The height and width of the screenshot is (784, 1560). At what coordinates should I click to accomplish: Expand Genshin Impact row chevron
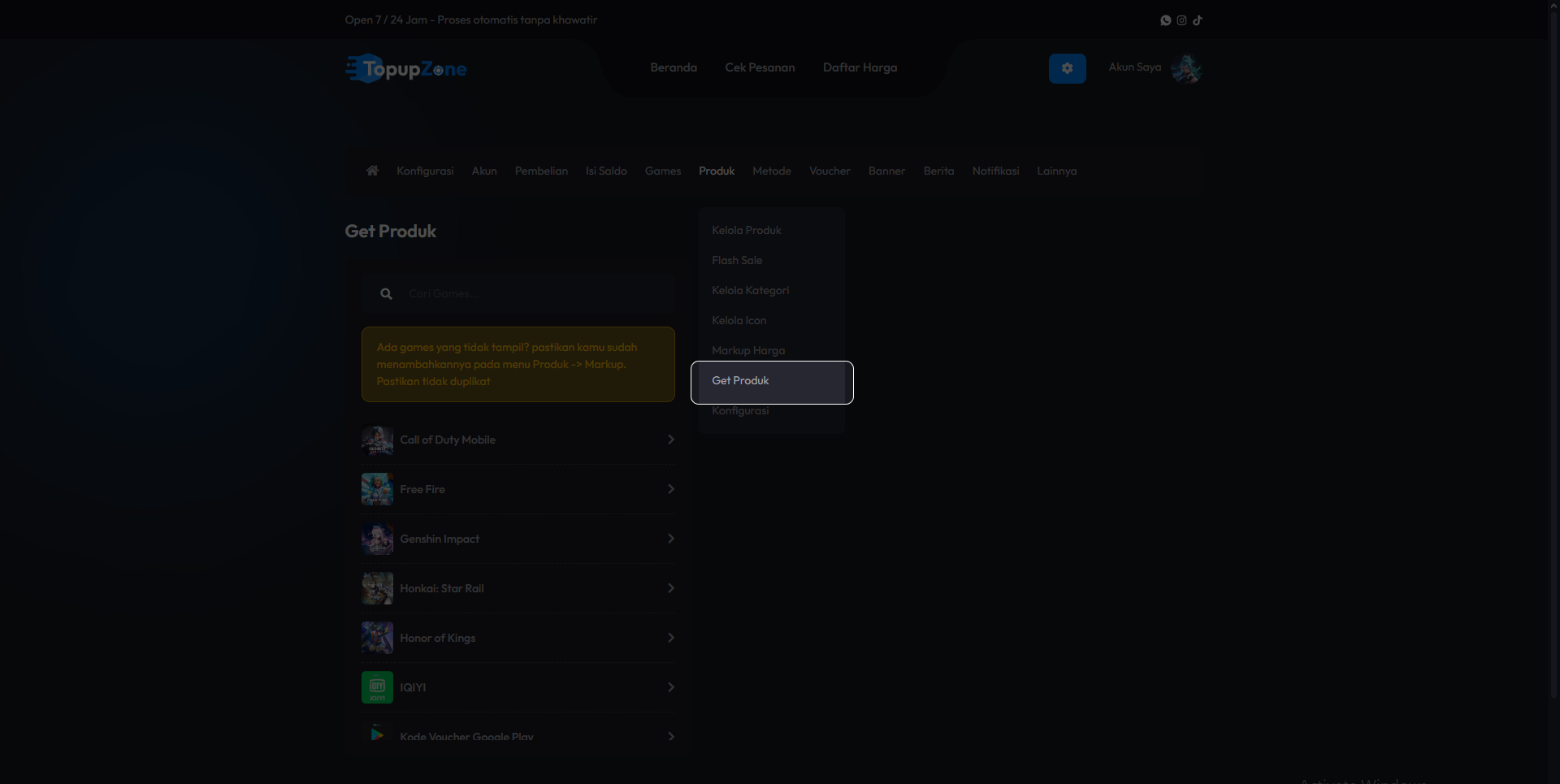point(670,539)
